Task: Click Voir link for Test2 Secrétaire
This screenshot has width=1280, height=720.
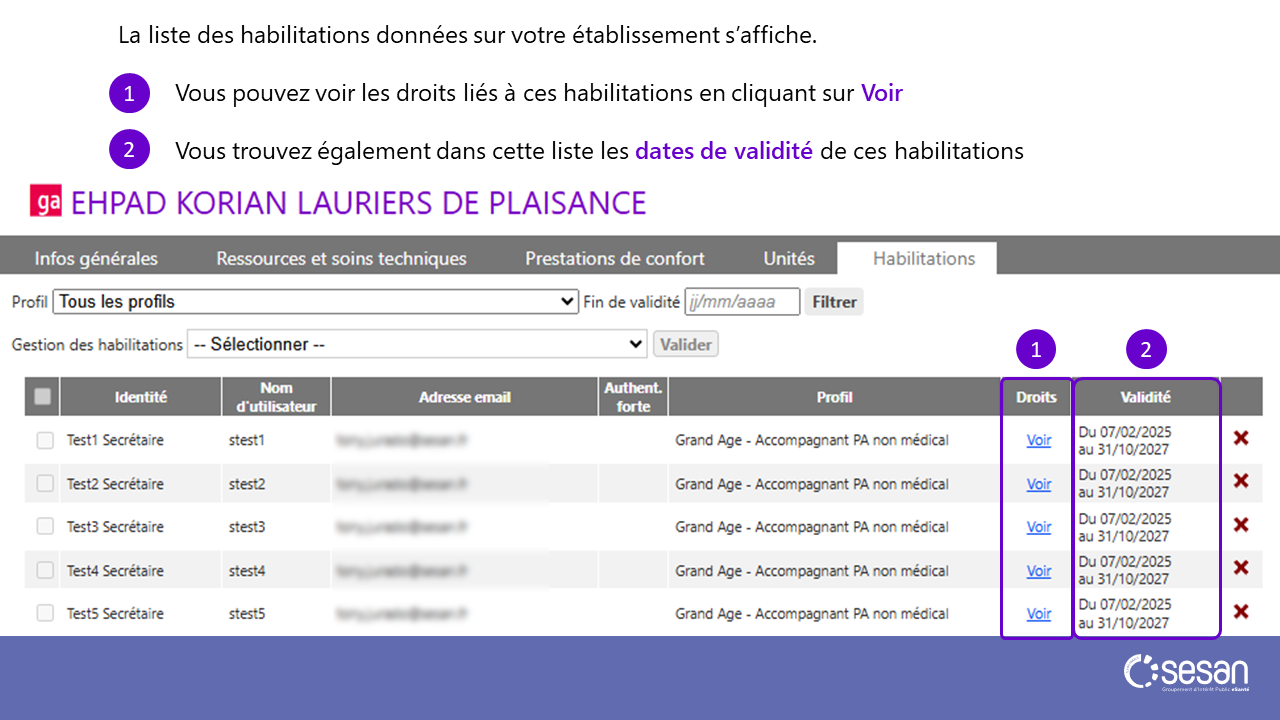Action: point(1038,484)
